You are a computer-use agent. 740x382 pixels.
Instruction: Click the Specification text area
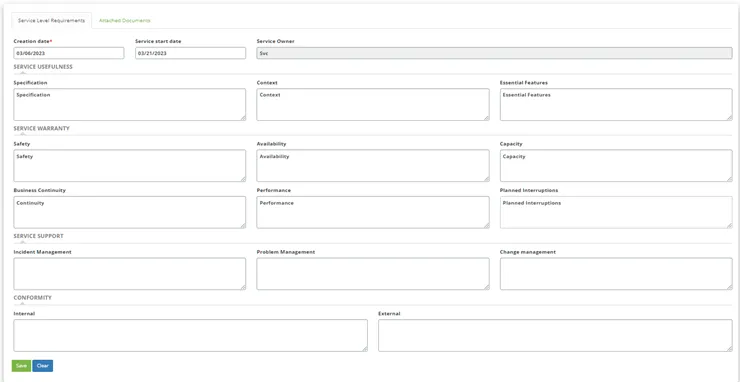coord(129,104)
